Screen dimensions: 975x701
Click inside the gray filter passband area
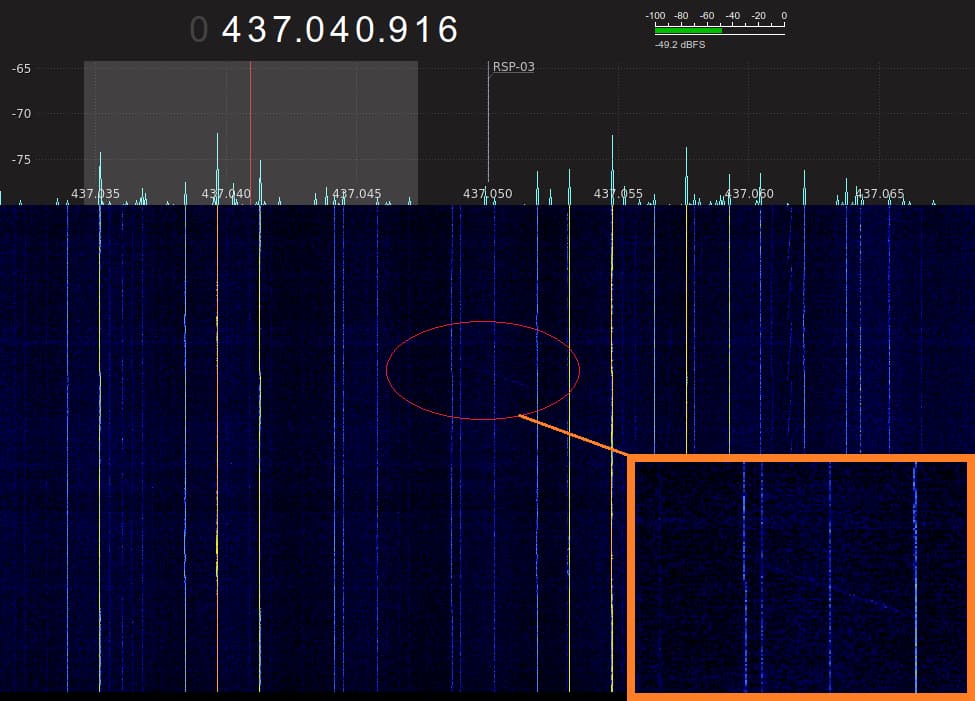pyautogui.click(x=340, y=120)
